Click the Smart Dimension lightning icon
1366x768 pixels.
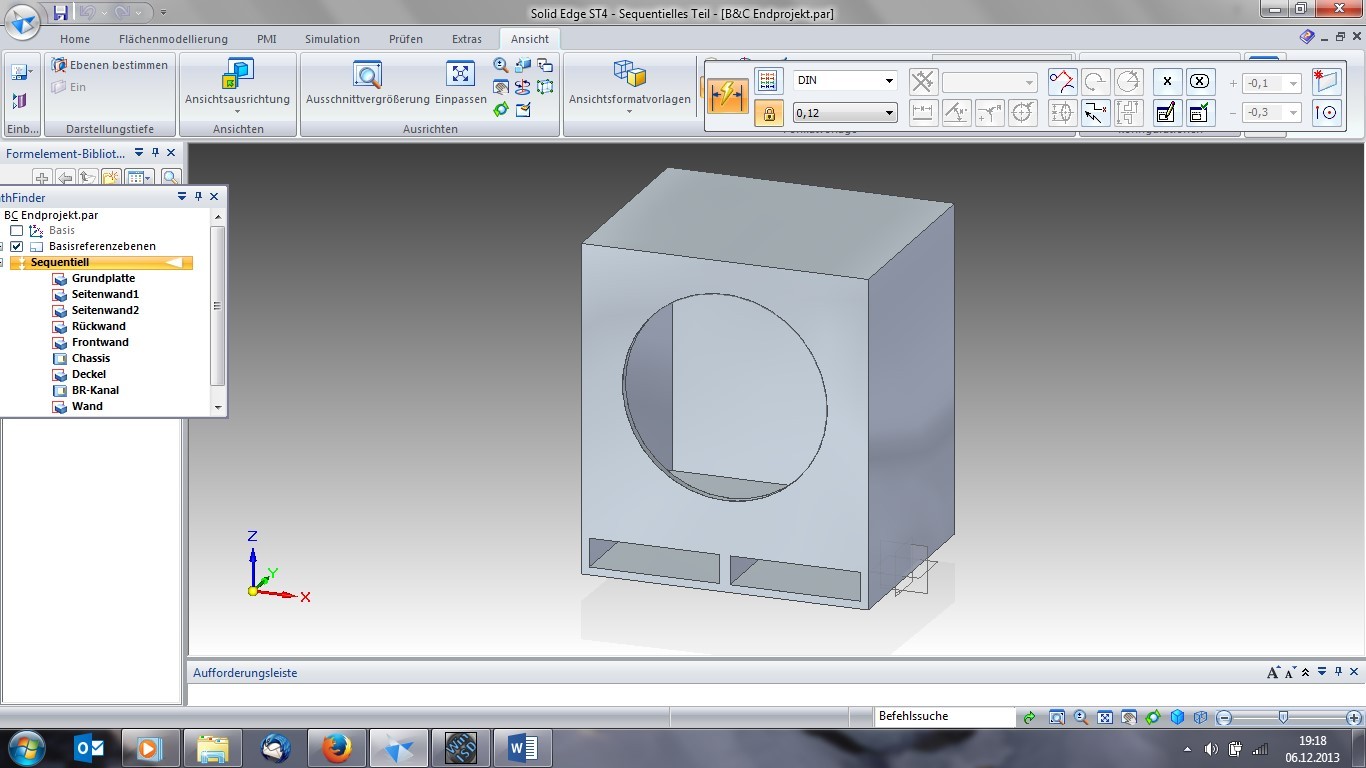click(727, 96)
